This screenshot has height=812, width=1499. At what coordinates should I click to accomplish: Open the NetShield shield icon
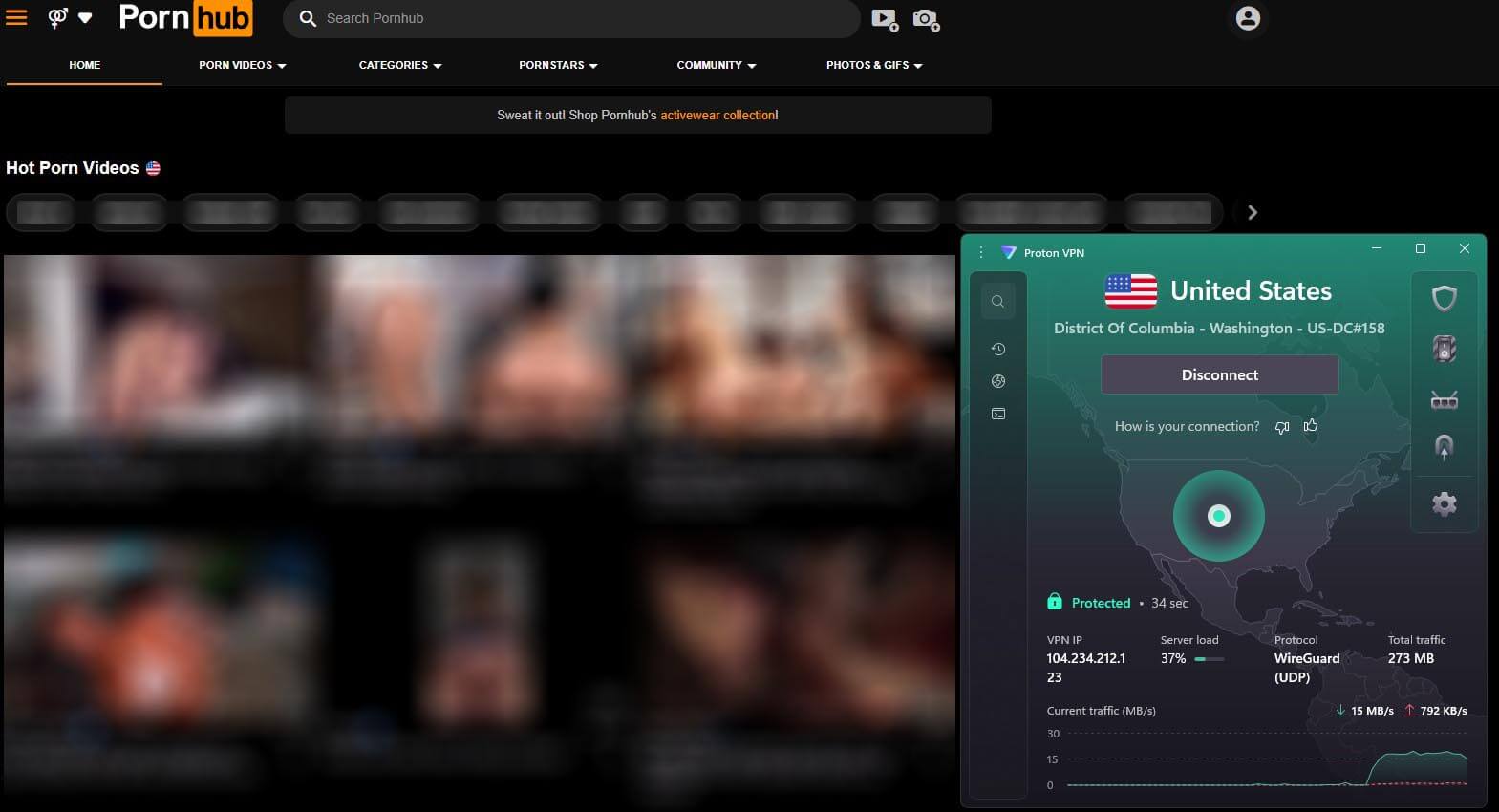[x=1444, y=299]
